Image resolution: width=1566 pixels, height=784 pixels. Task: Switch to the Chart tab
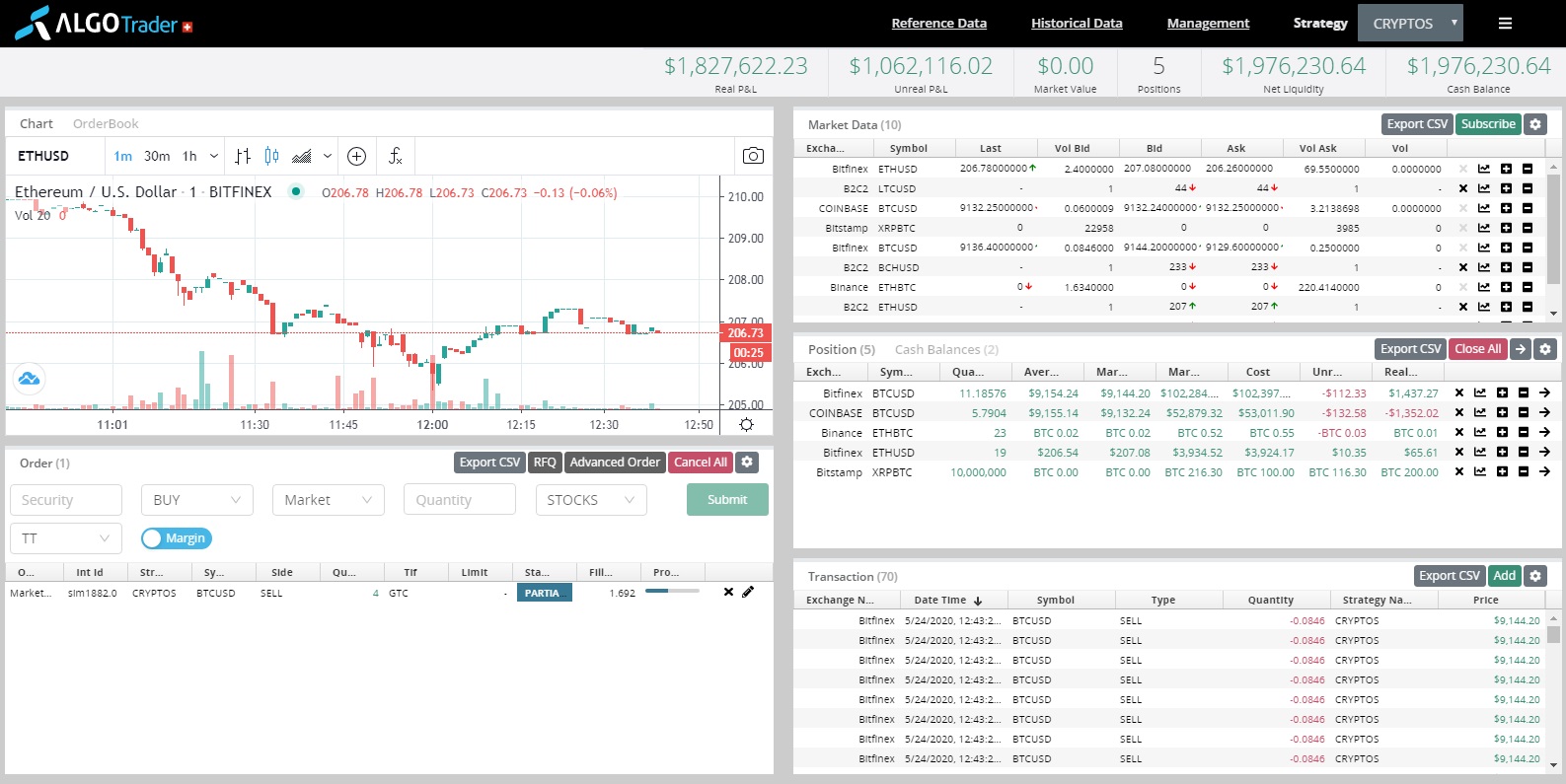pos(37,123)
